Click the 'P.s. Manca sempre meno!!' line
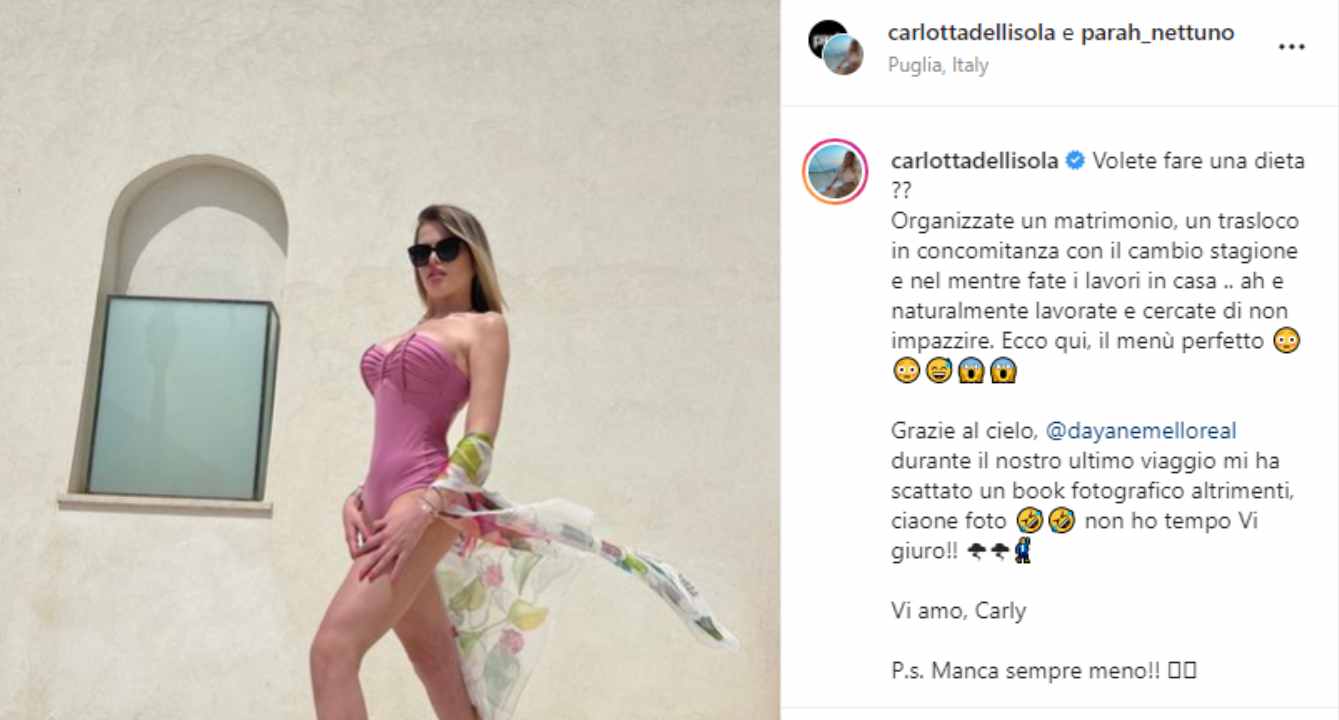The width and height of the screenshot is (1339, 720). [1025, 671]
